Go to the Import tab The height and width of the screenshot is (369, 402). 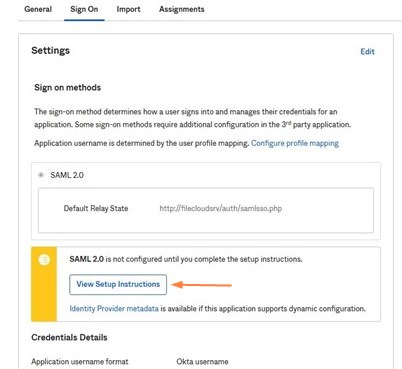click(x=128, y=9)
